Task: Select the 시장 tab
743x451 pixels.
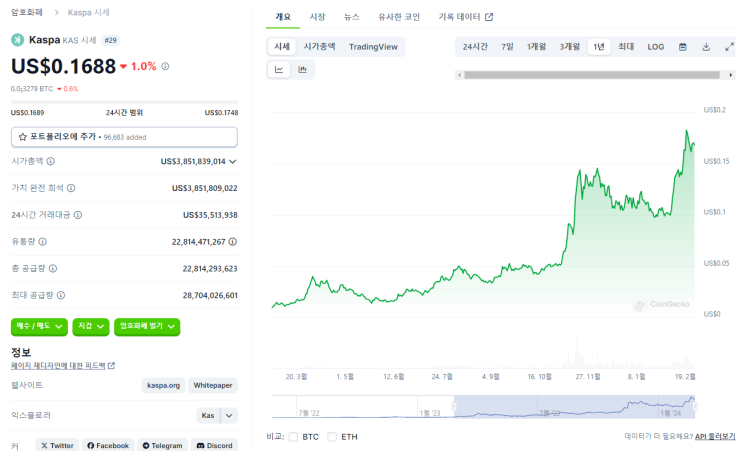Action: [317, 17]
